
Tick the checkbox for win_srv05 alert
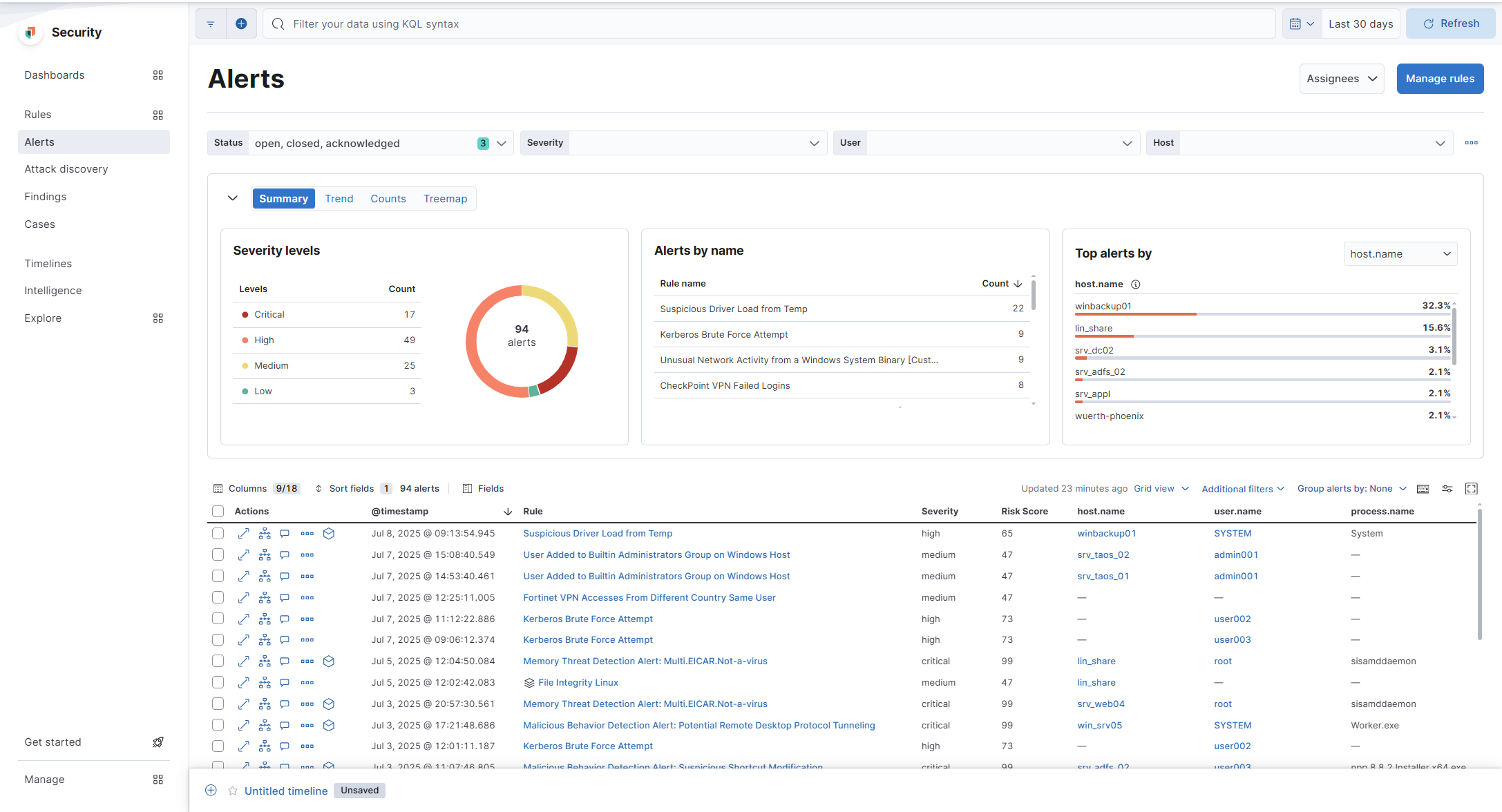coord(218,725)
